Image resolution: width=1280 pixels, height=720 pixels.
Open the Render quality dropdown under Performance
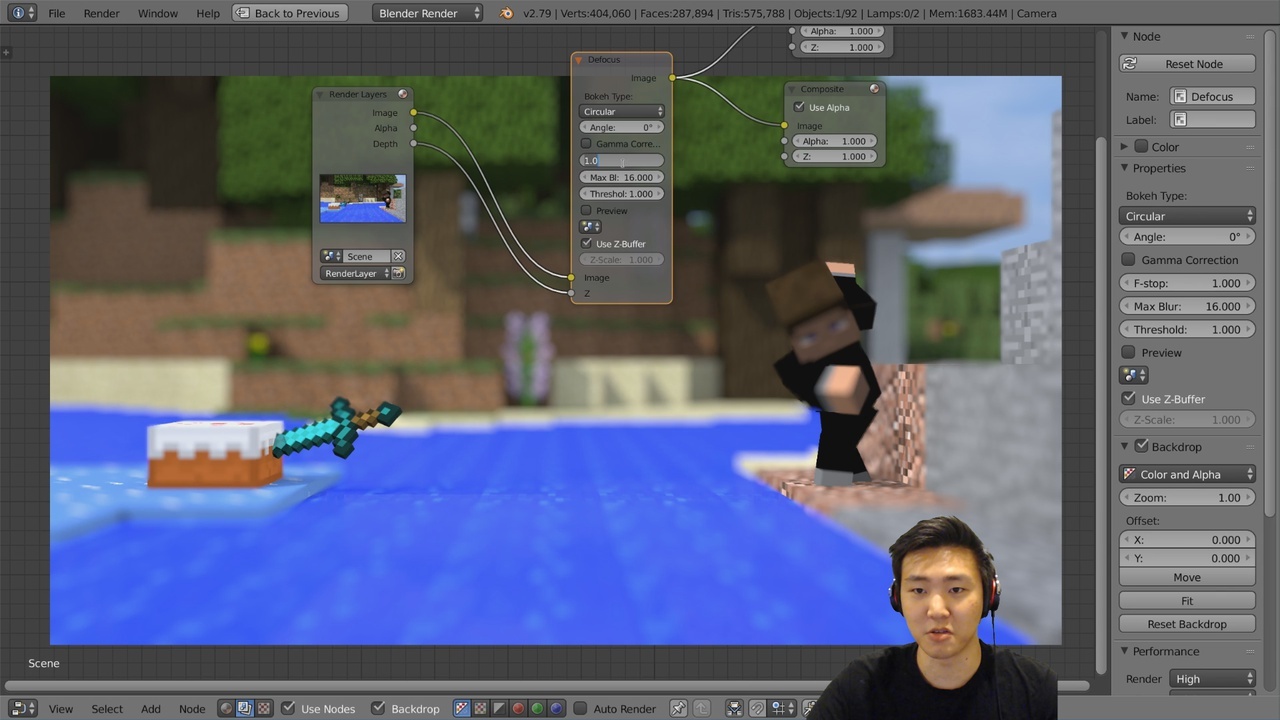point(1211,678)
